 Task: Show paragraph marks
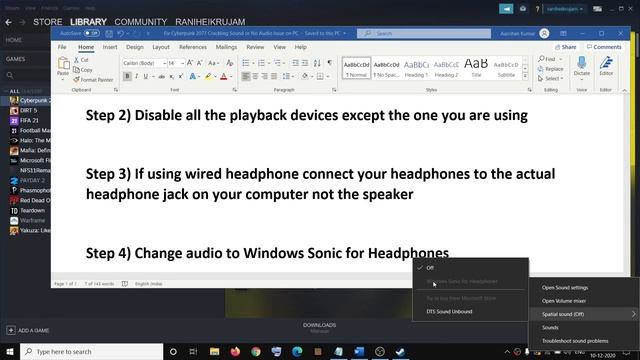point(329,63)
